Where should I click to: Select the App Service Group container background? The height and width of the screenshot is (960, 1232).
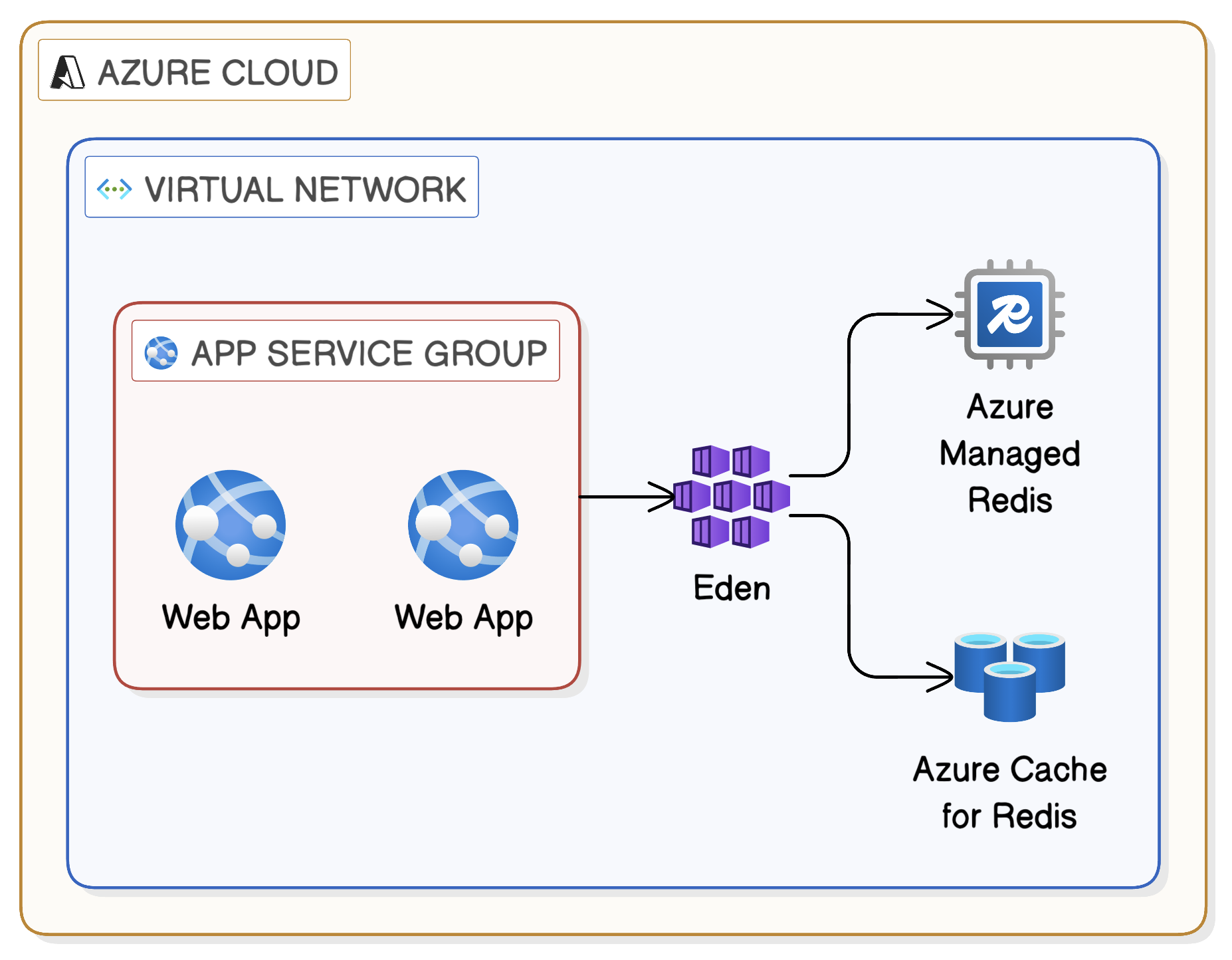(x=346, y=425)
